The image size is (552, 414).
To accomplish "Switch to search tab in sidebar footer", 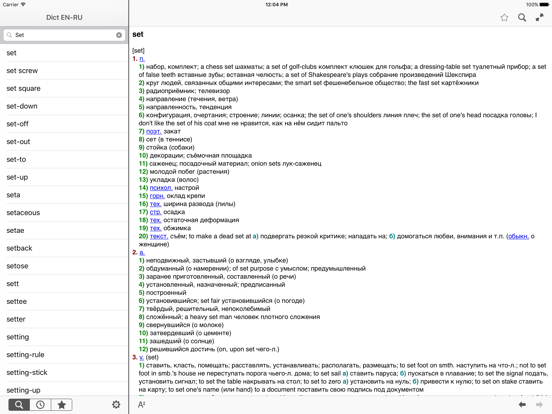I will [19, 404].
